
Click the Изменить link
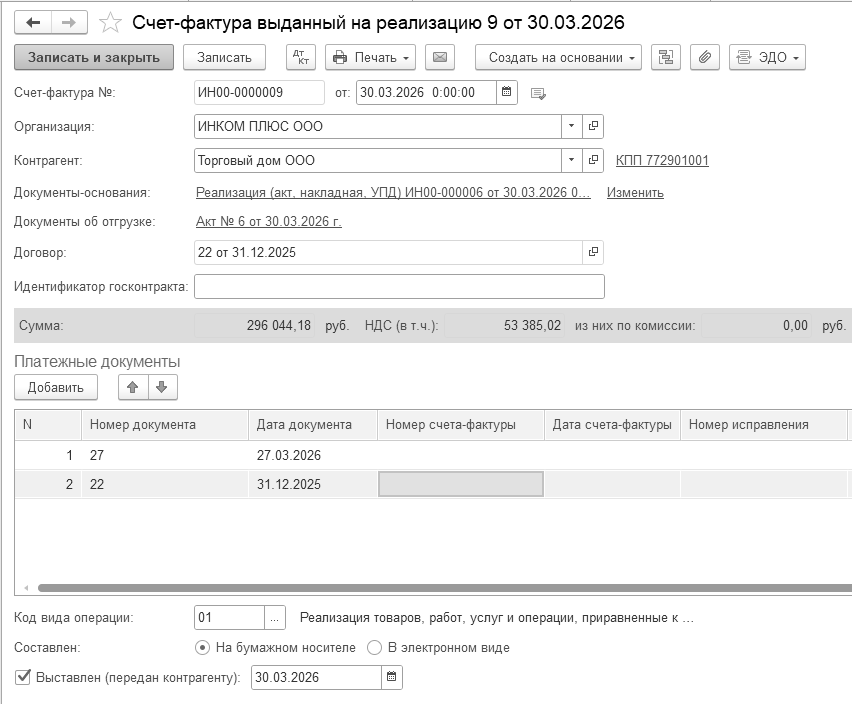[635, 192]
